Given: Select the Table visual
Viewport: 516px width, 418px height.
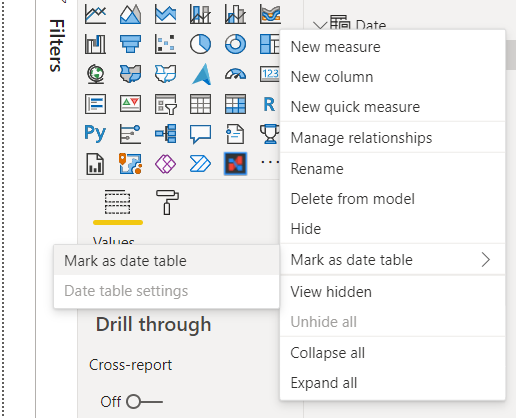Looking at the screenshot, I should [200, 104].
